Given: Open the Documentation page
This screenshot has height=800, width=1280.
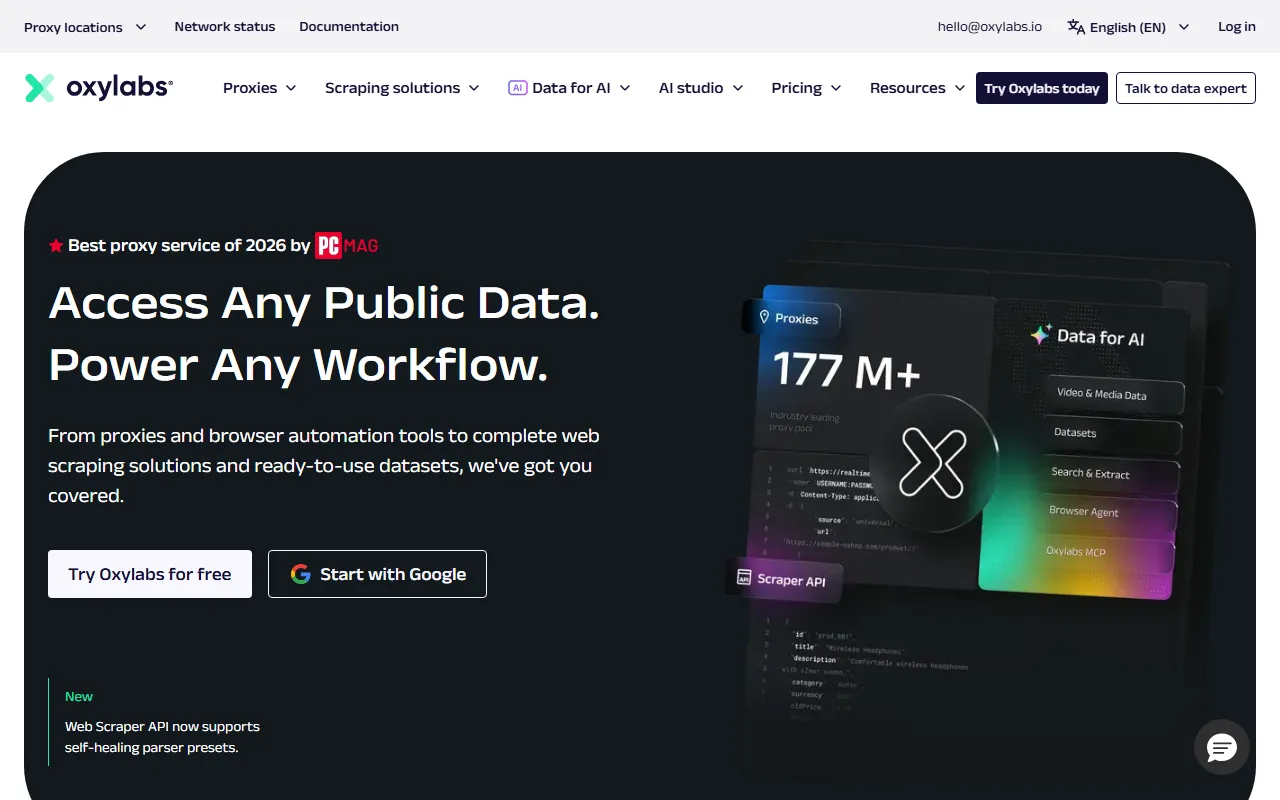Looking at the screenshot, I should coord(348,27).
